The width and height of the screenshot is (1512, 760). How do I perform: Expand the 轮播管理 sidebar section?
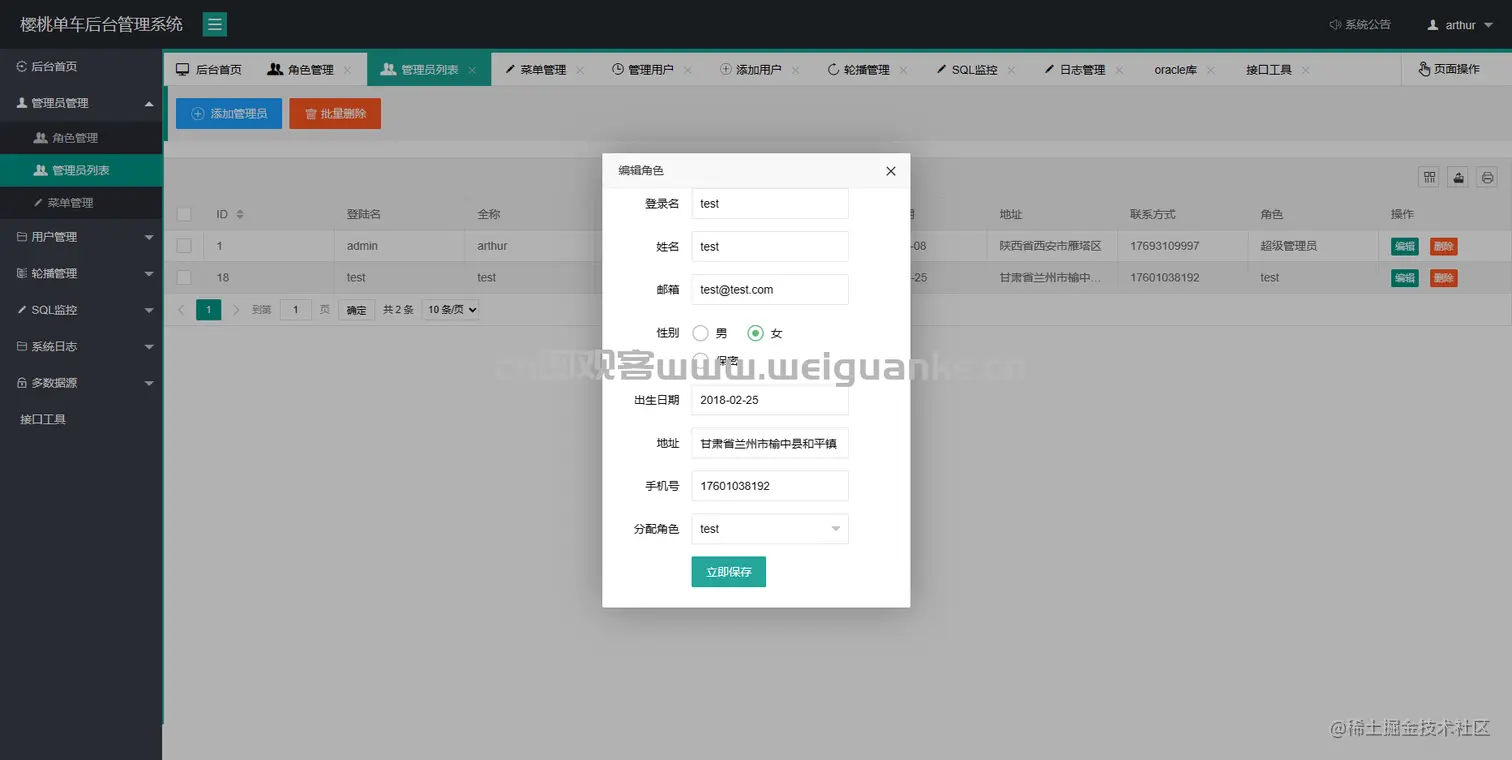pos(81,273)
